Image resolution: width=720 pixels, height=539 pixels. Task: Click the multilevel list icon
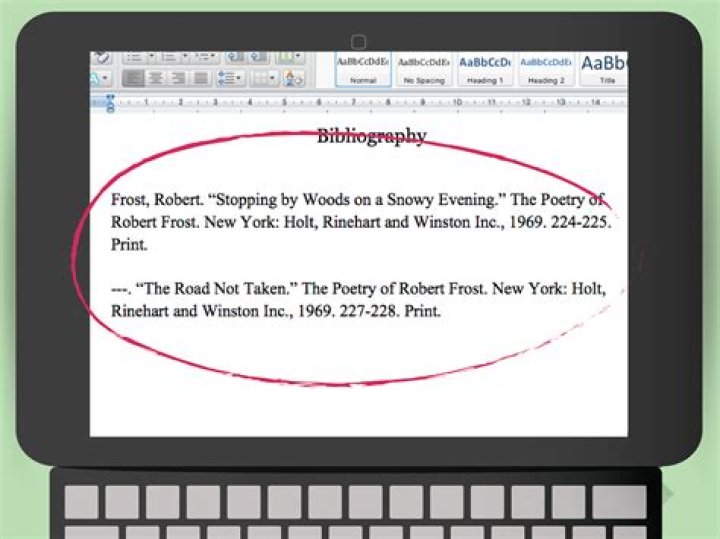point(202,57)
